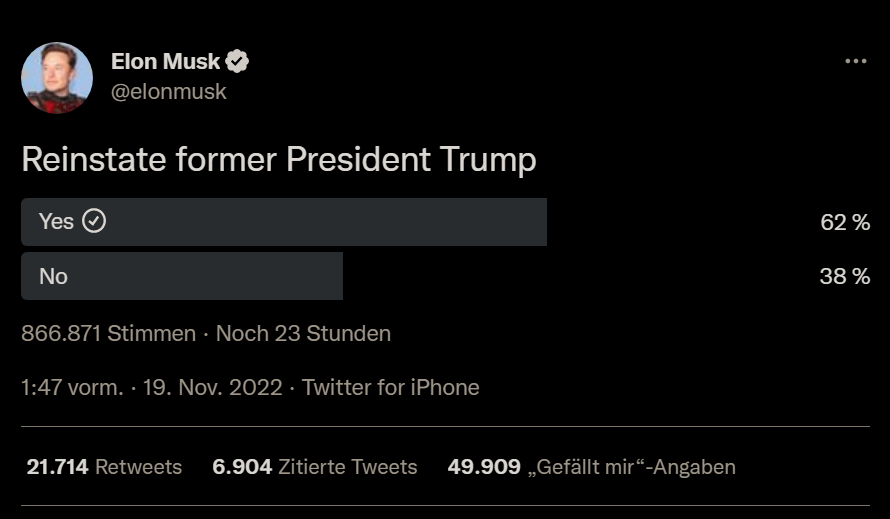Click the "Noch 23 Stunden" remaining time
Image resolution: width=890 pixels, height=519 pixels.
pos(303,333)
